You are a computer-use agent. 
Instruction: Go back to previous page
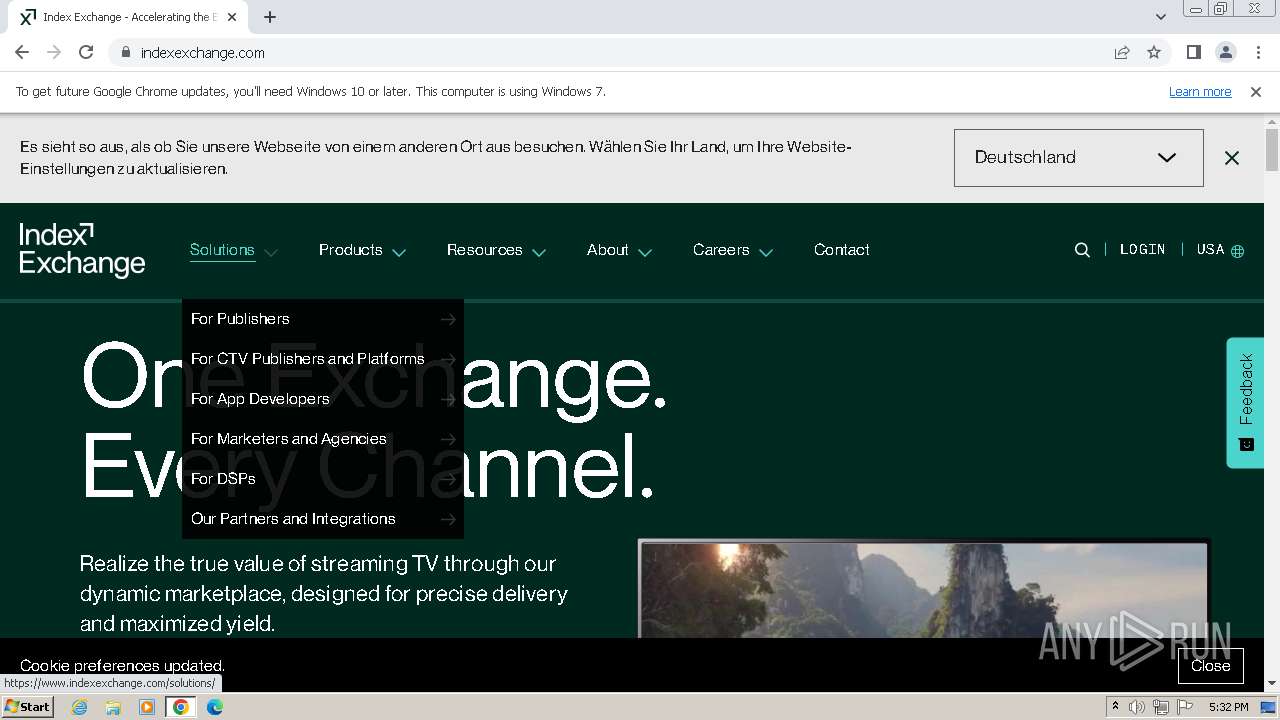[x=22, y=52]
